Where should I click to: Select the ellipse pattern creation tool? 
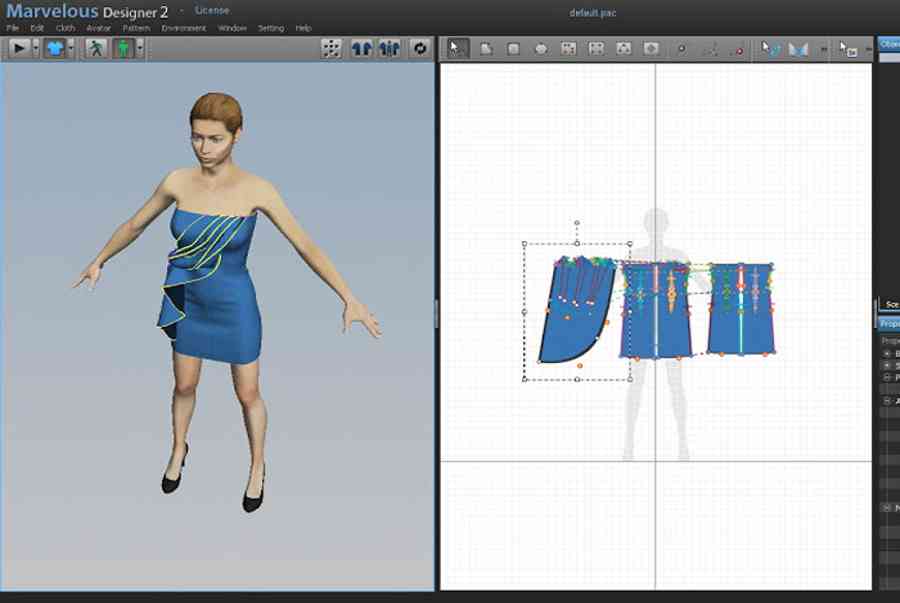coord(541,49)
